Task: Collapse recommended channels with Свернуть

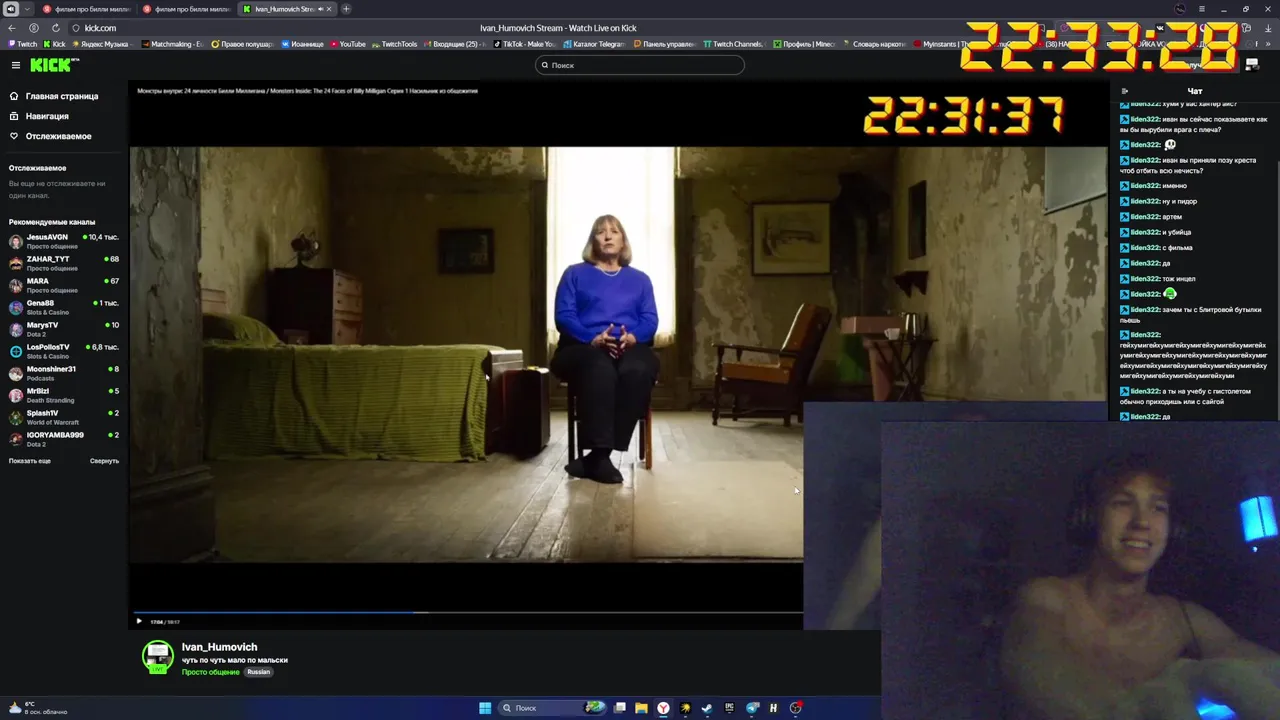Action: click(104, 461)
